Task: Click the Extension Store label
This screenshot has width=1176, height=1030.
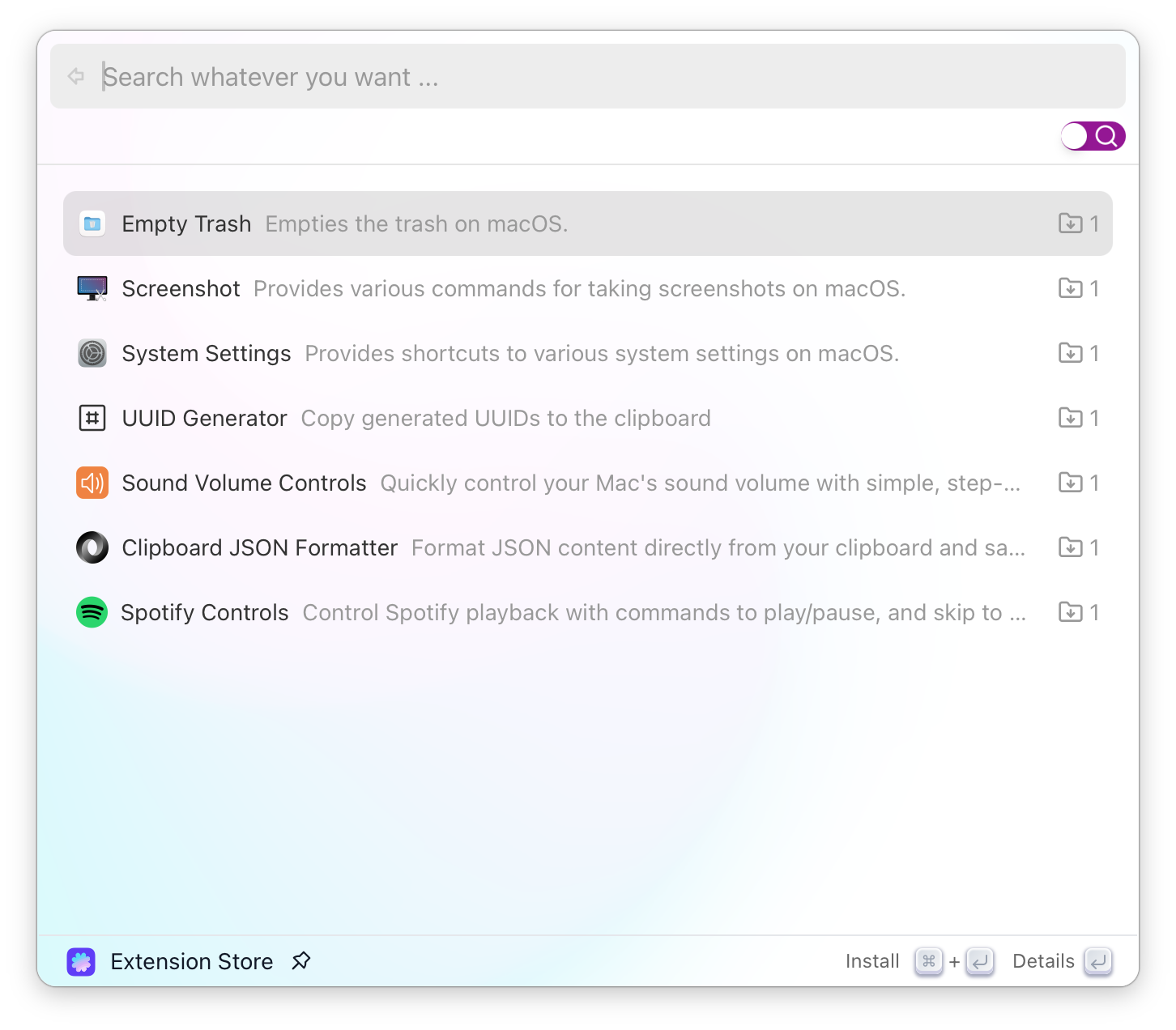Action: click(x=192, y=961)
